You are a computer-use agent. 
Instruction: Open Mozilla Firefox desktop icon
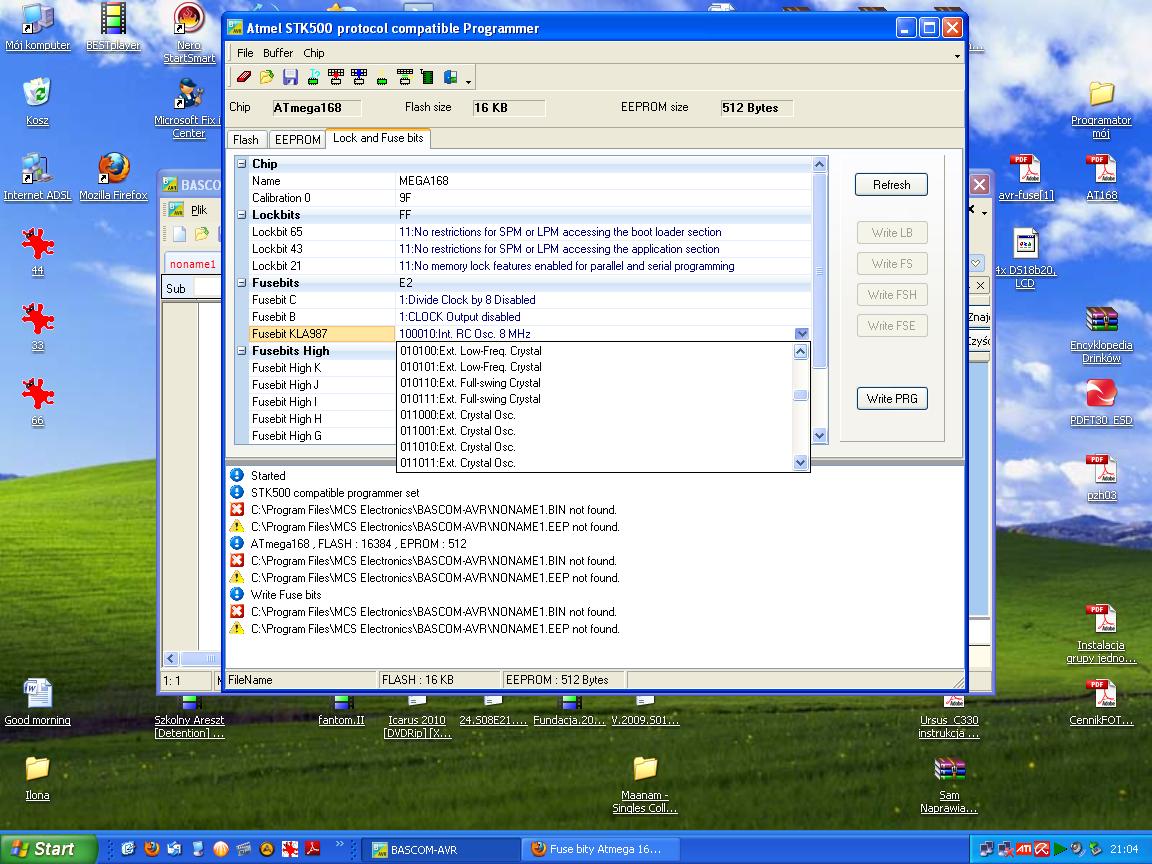113,177
